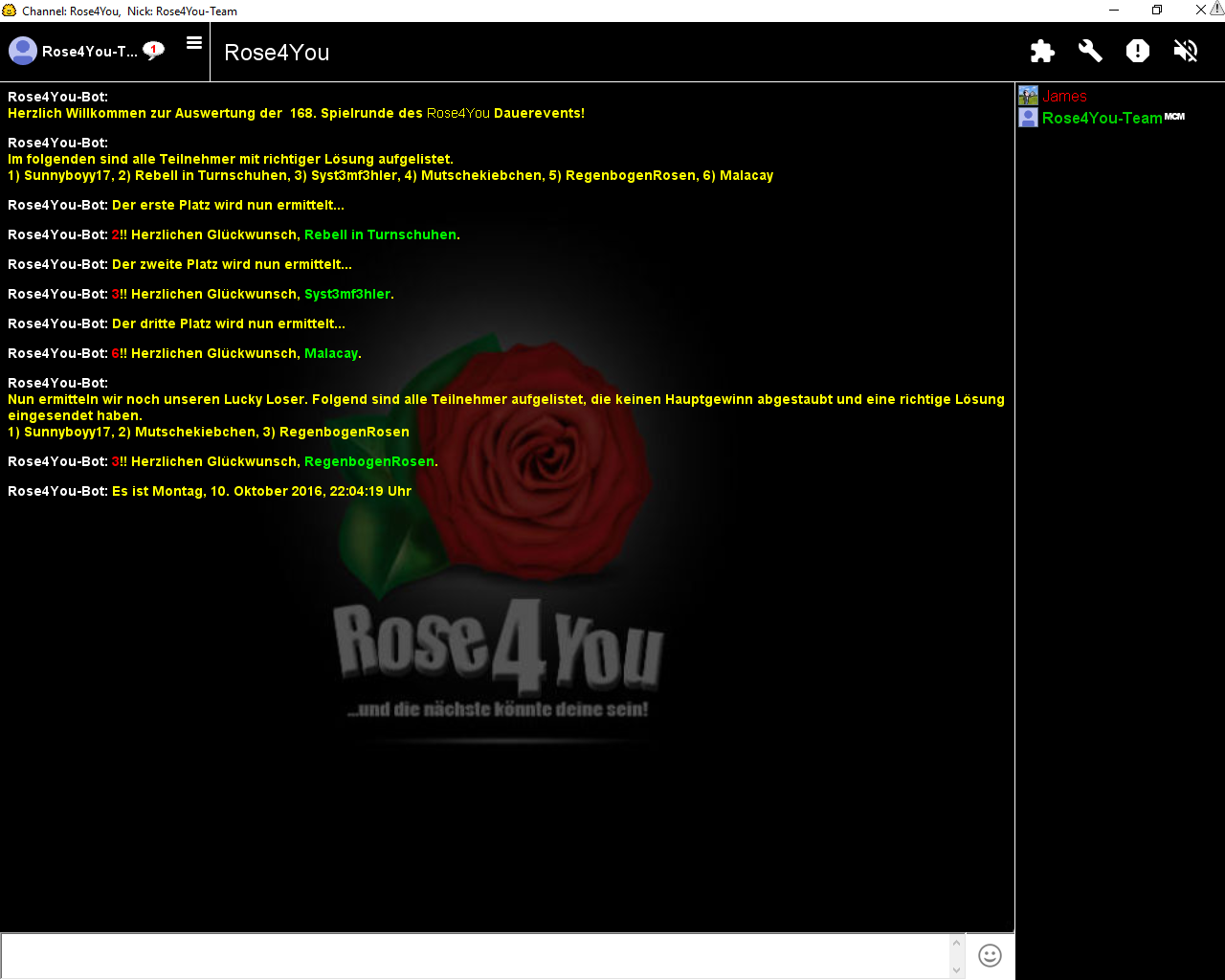Viewport: 1225px width, 980px height.
Task: Click the exclamation mark report icon
Action: 1138,52
